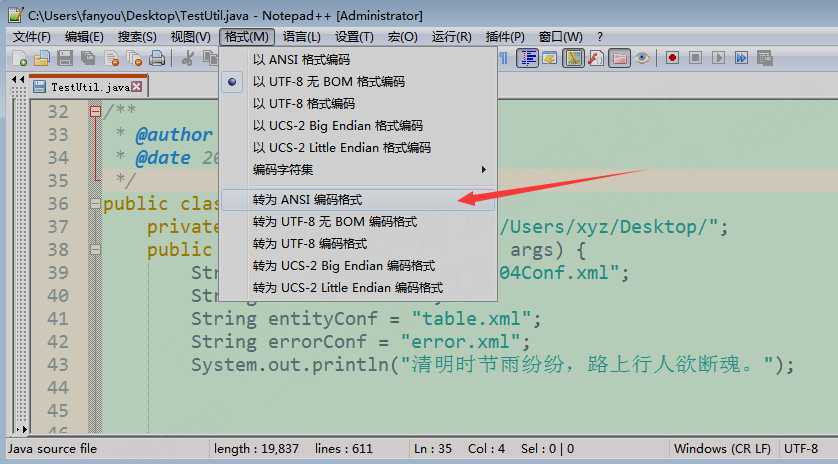Click Java source file status text
The image size is (838, 464).
click(x=52, y=448)
